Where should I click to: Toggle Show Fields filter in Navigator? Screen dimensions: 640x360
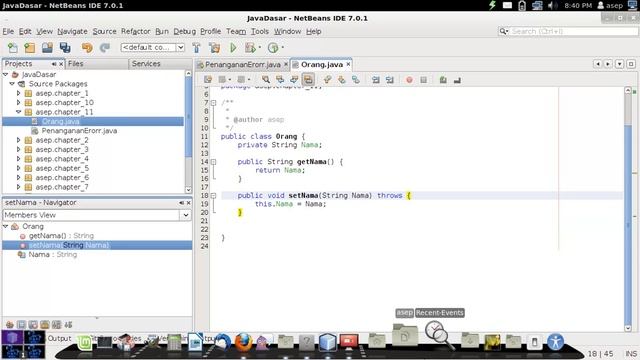point(21,325)
